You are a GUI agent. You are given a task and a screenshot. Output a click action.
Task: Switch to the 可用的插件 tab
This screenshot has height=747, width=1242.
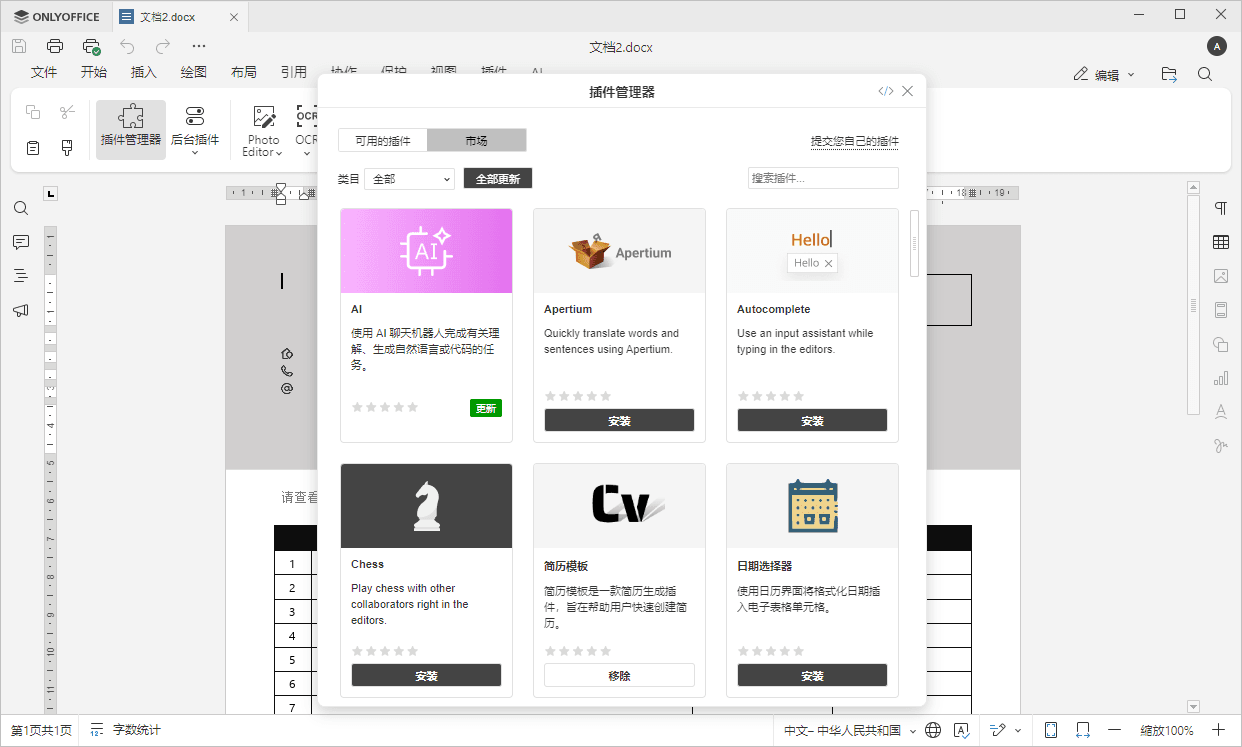click(382, 141)
